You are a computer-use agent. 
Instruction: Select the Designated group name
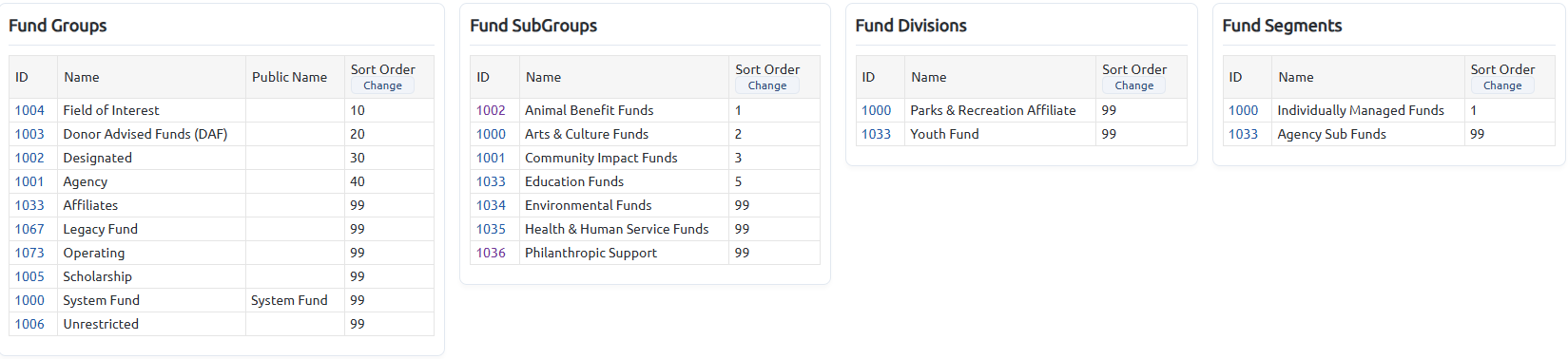tap(97, 158)
